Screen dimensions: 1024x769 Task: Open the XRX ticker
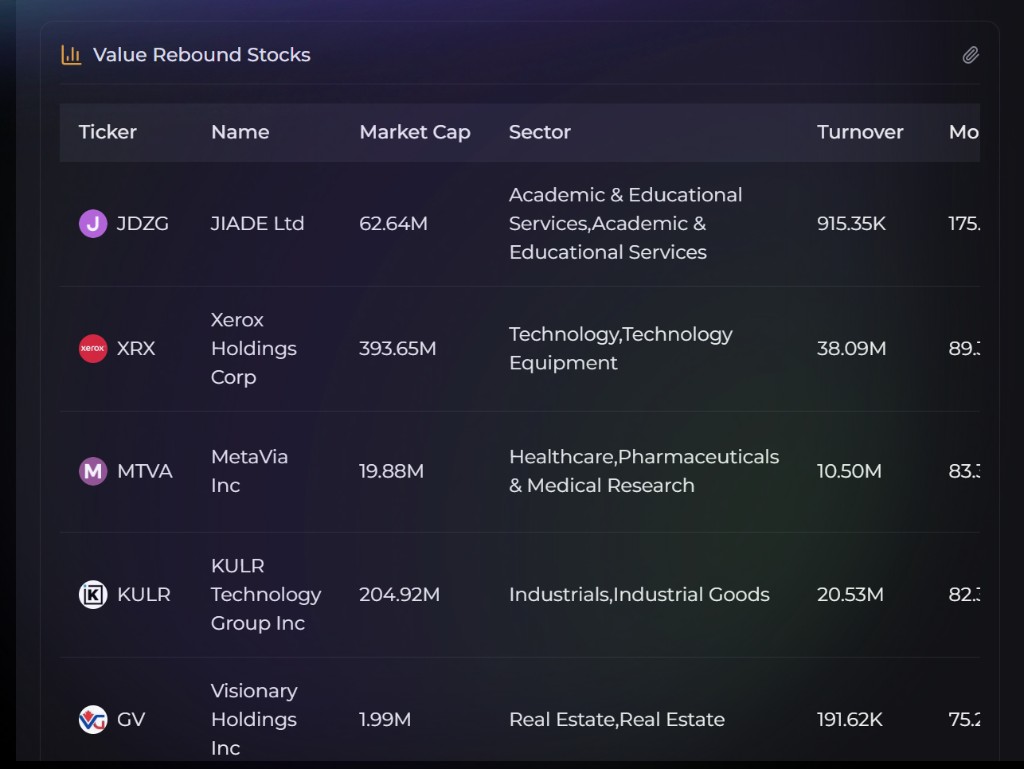click(136, 349)
